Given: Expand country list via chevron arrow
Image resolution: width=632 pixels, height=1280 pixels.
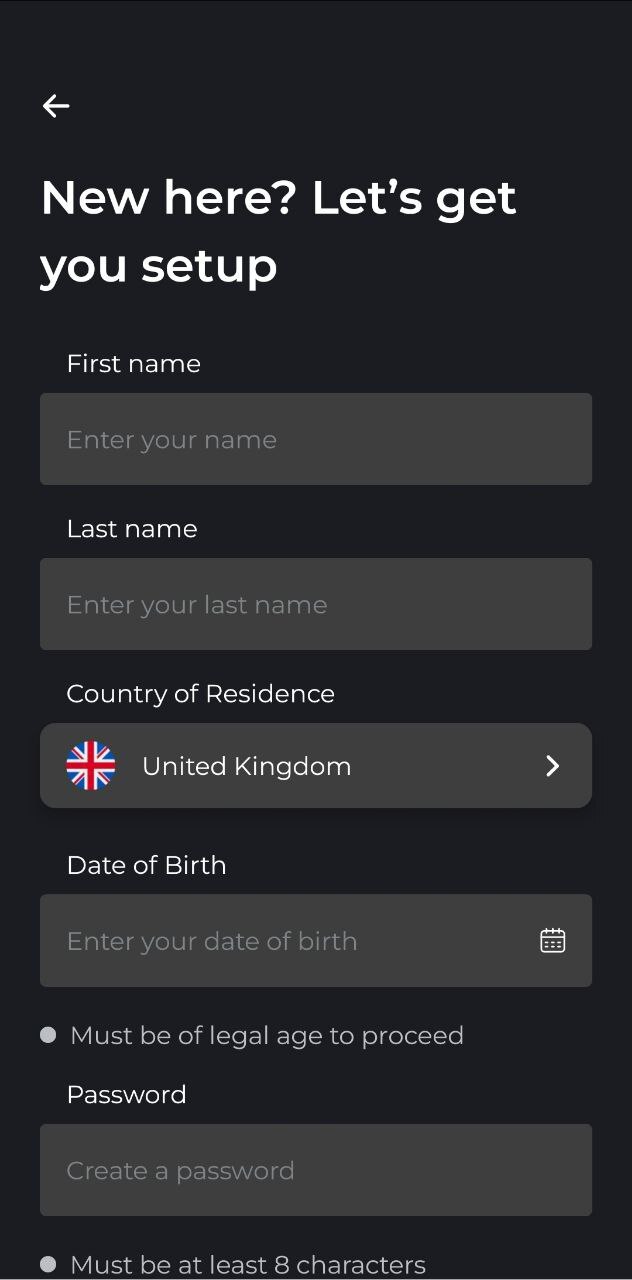Looking at the screenshot, I should point(553,766).
